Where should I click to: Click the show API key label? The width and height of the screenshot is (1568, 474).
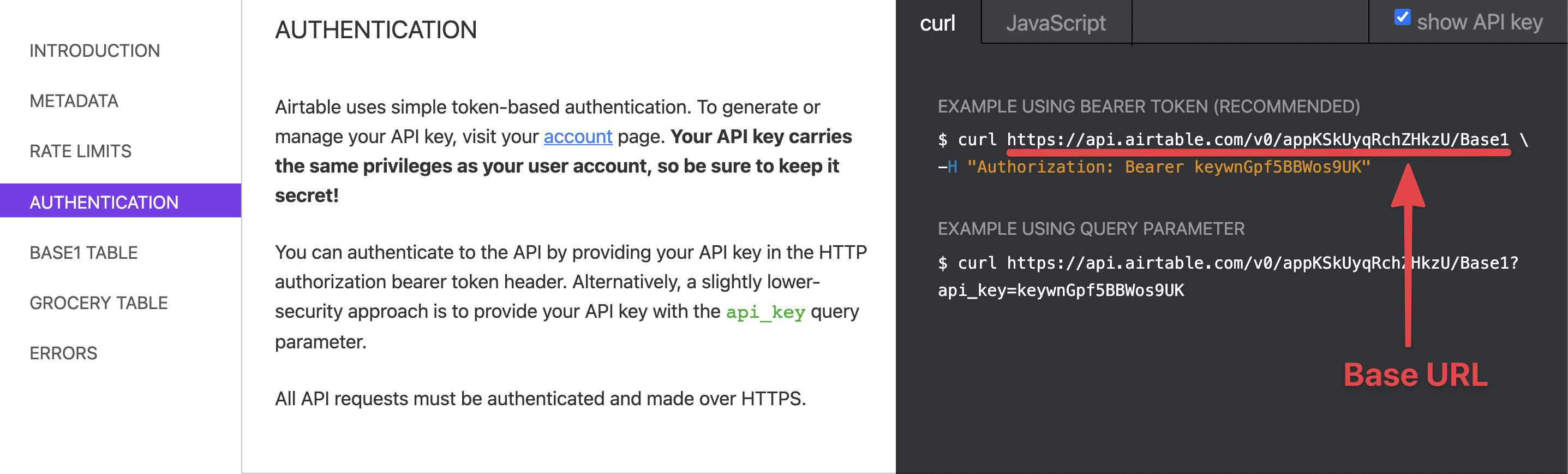coord(1479,22)
